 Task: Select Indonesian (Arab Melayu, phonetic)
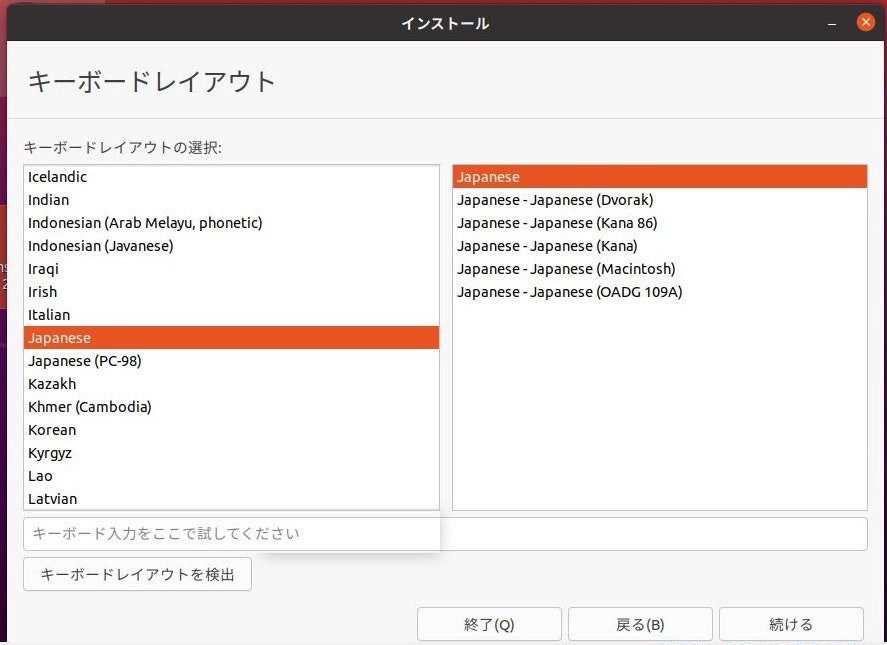click(231, 223)
